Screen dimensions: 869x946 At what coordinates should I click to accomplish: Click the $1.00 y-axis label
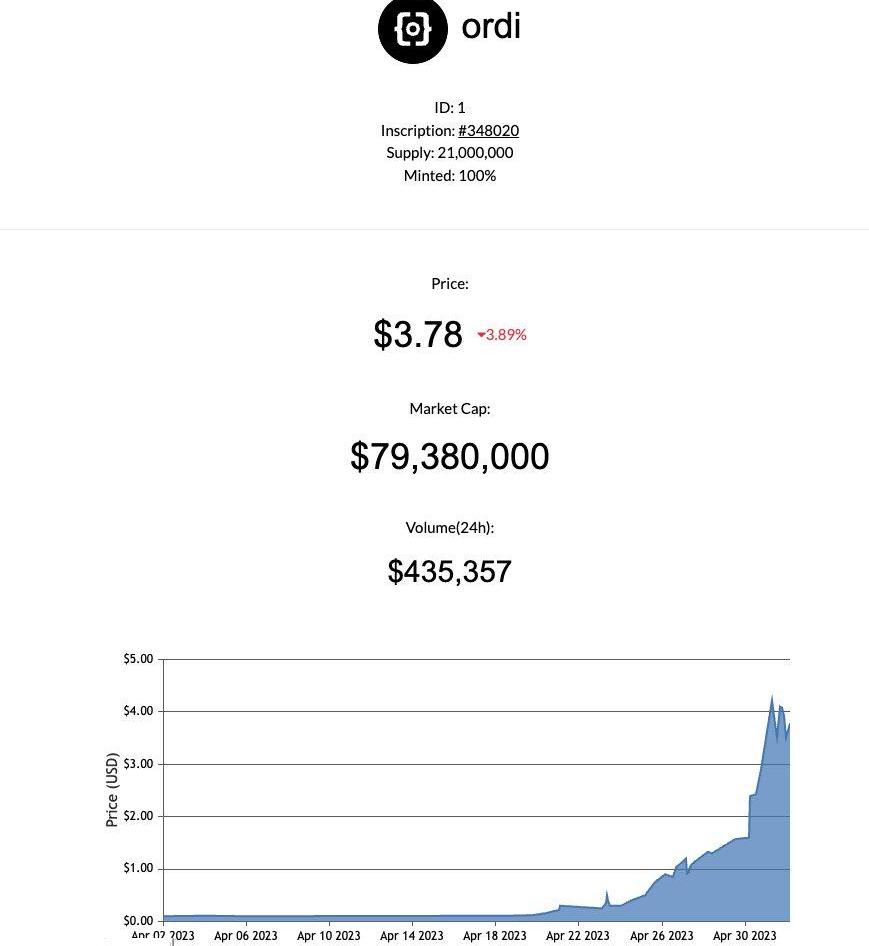tap(138, 868)
